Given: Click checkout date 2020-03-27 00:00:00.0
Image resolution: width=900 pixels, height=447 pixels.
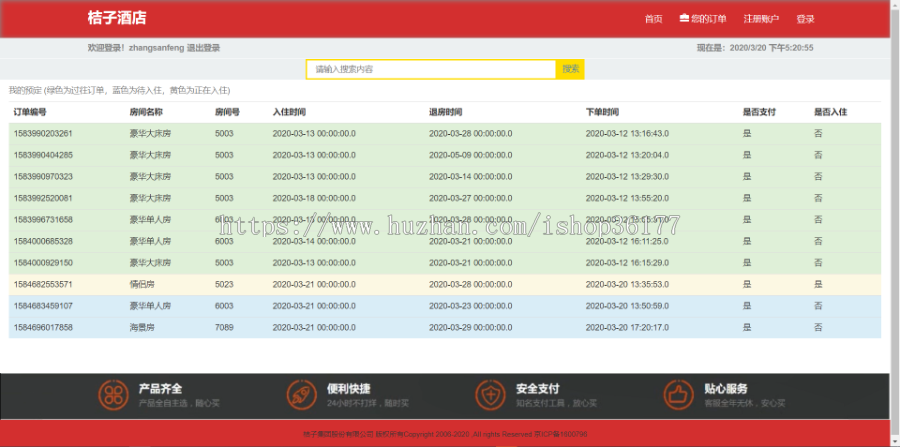Looking at the screenshot, I should tap(471, 198).
